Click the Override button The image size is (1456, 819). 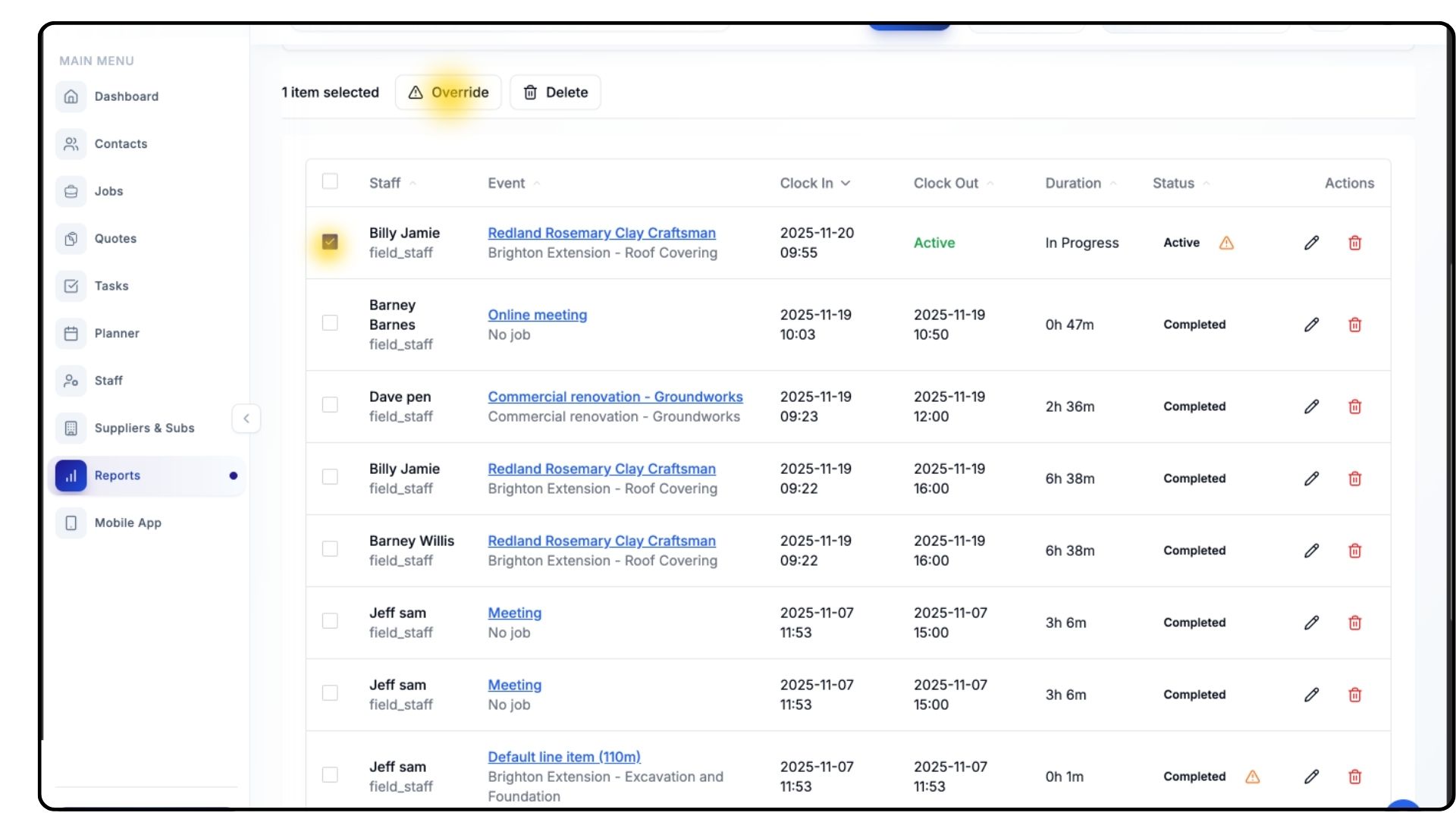[448, 93]
